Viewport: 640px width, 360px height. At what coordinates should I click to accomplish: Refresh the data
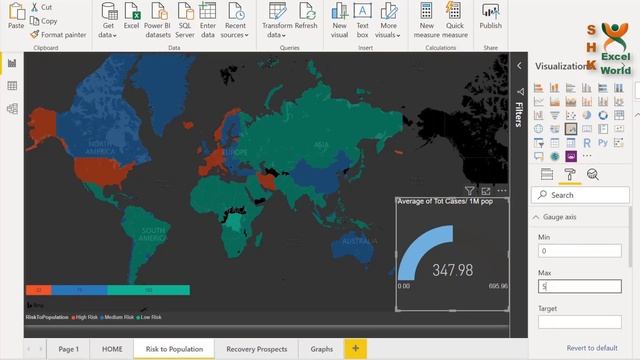click(x=306, y=16)
